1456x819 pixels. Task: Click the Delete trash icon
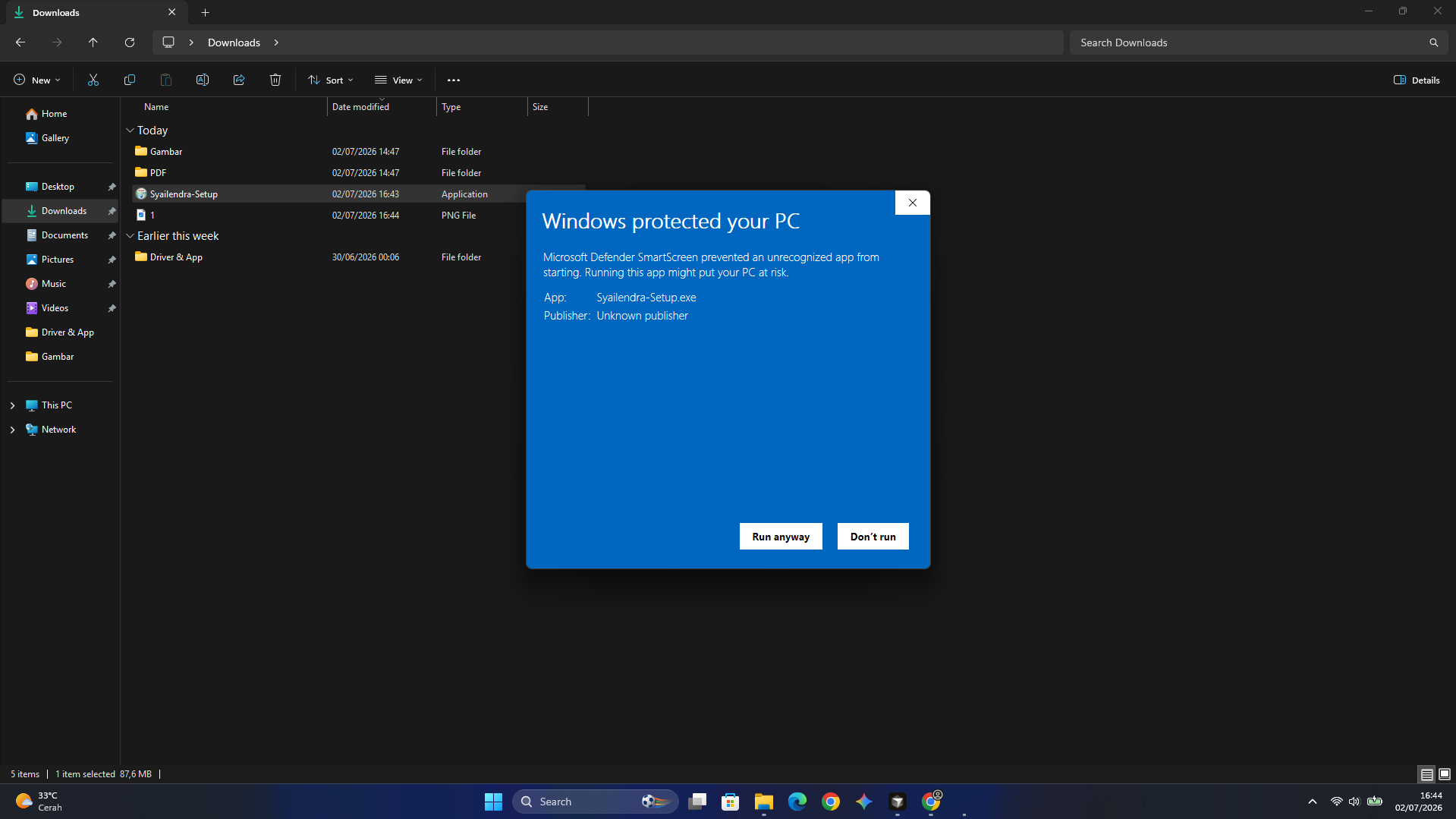pyautogui.click(x=275, y=80)
